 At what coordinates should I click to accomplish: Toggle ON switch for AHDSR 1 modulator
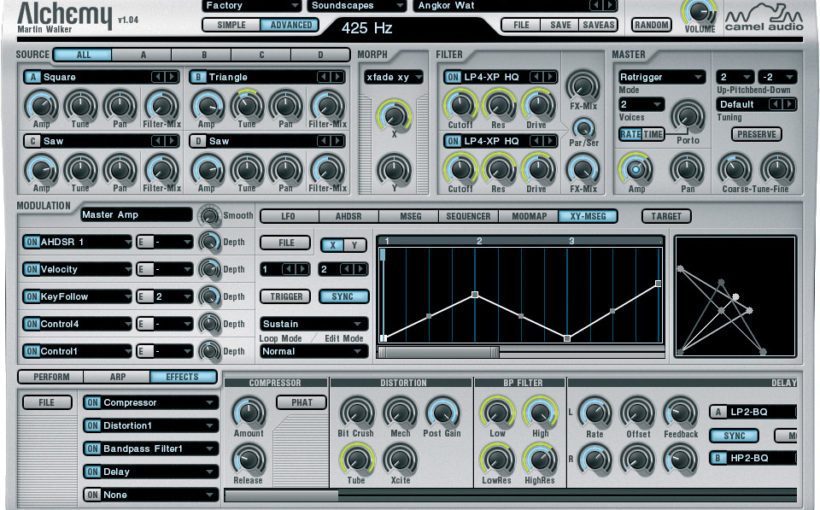(x=32, y=242)
